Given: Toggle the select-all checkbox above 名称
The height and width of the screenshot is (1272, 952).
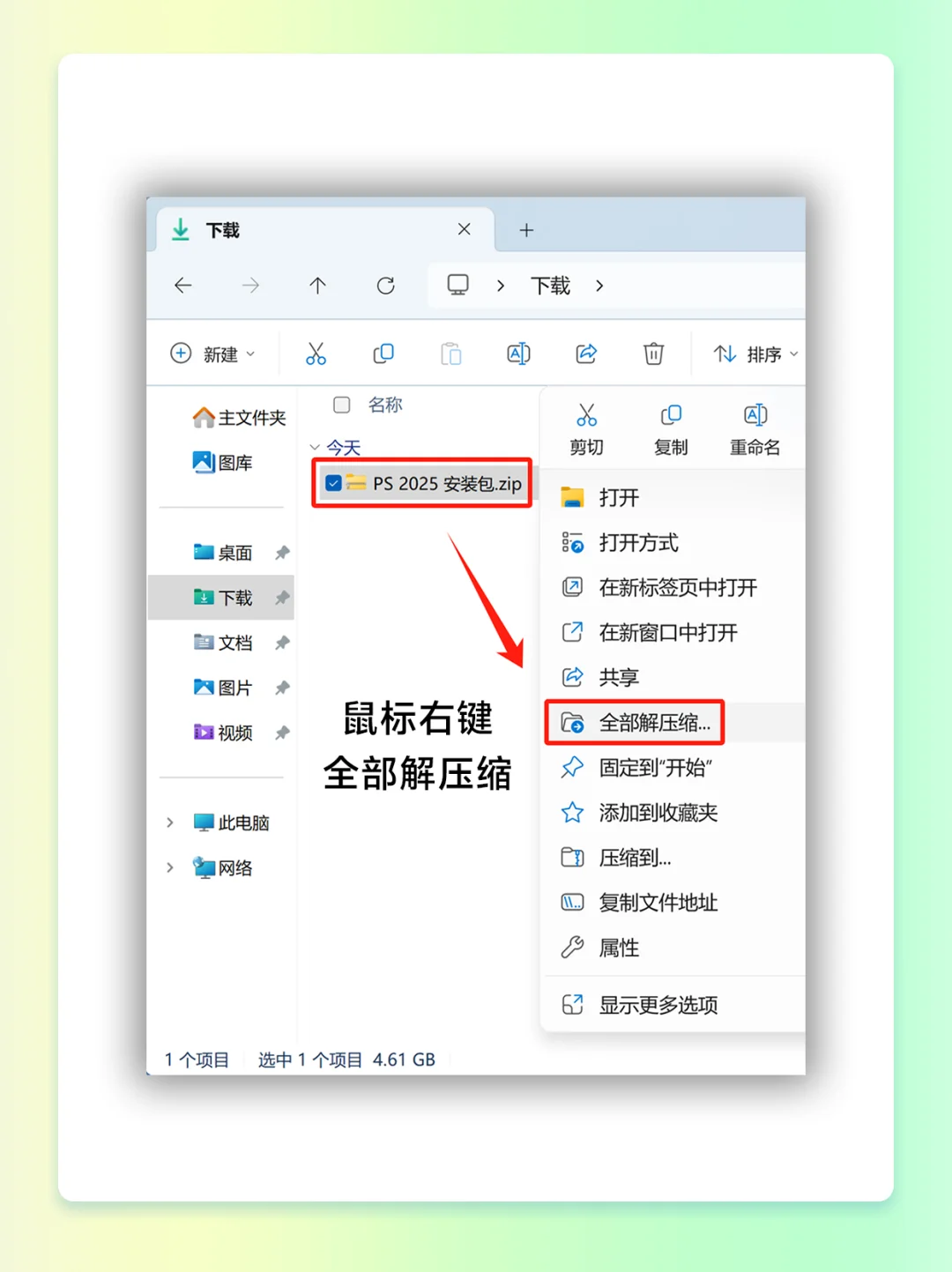Looking at the screenshot, I should tap(341, 405).
